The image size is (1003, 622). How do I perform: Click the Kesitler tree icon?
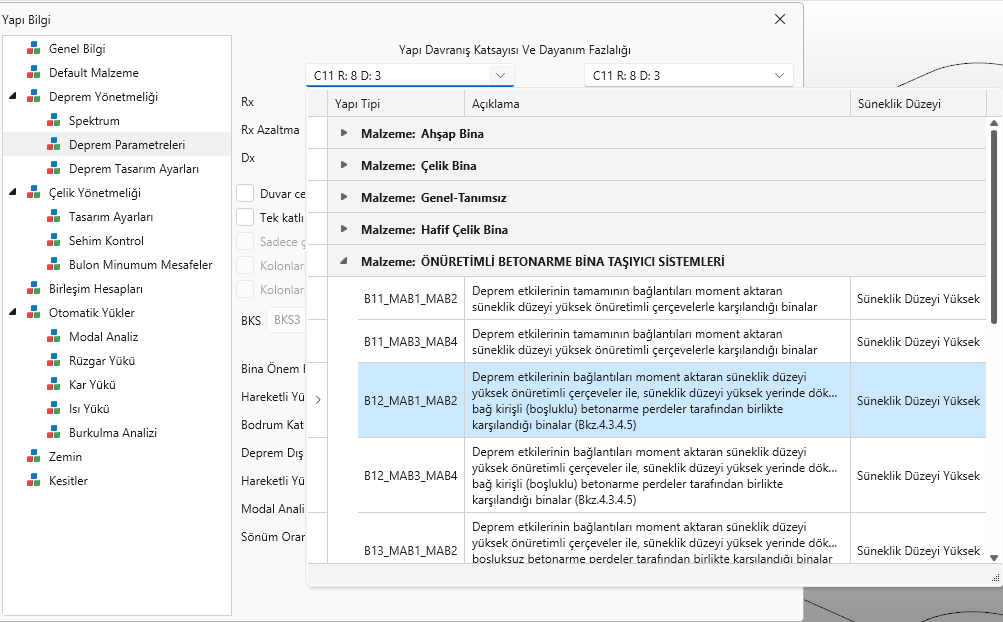[34, 481]
